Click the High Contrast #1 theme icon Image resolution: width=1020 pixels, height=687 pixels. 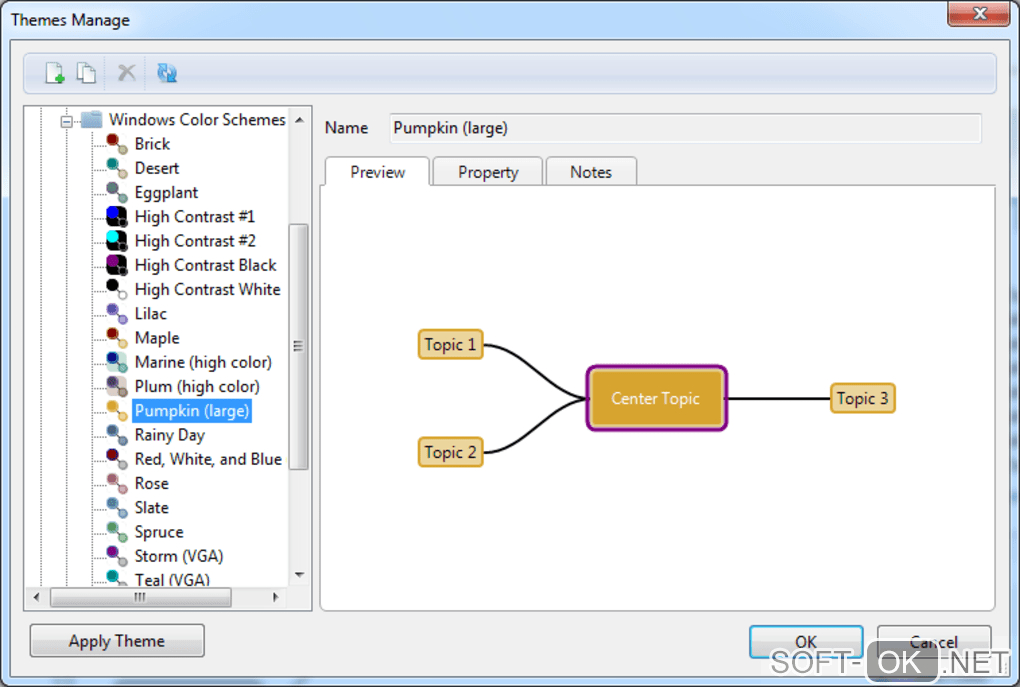[x=116, y=216]
